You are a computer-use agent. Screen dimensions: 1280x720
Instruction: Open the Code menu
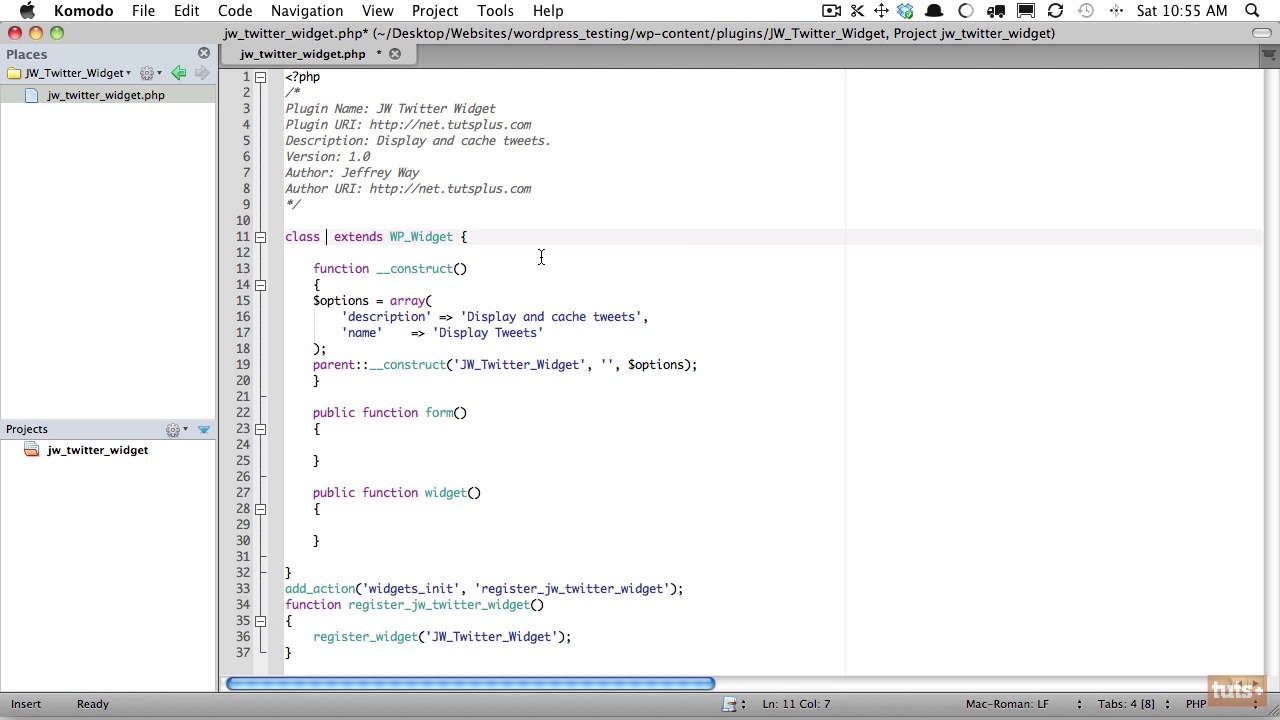click(x=235, y=11)
